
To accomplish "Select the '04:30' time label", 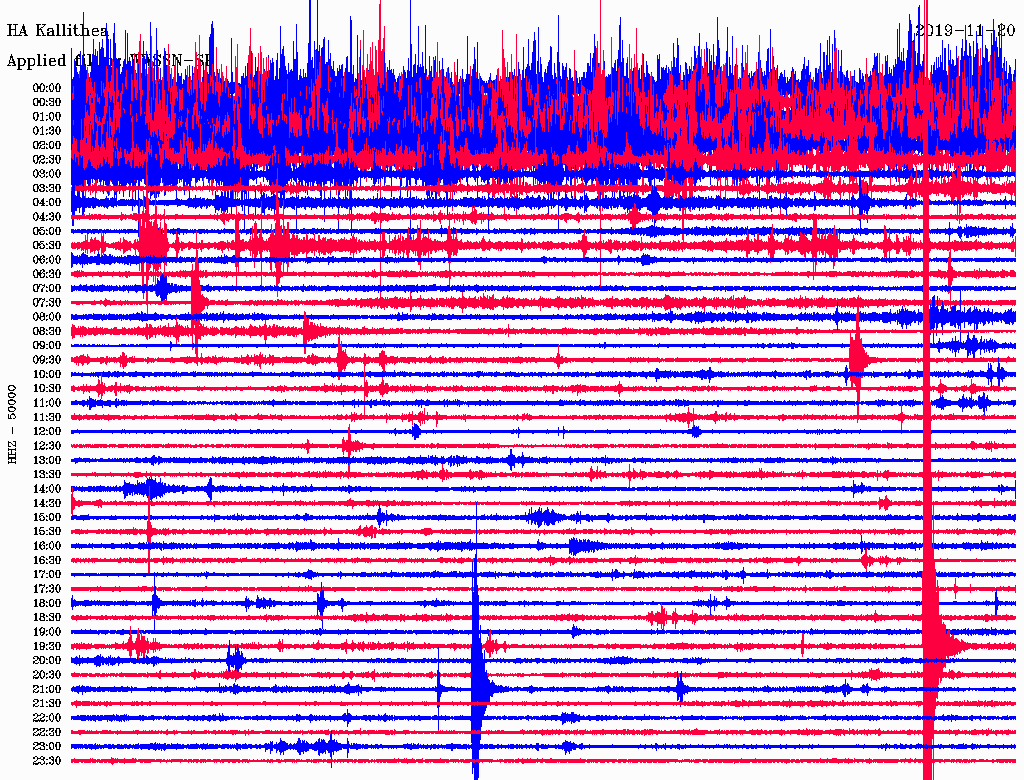I will coord(47,217).
